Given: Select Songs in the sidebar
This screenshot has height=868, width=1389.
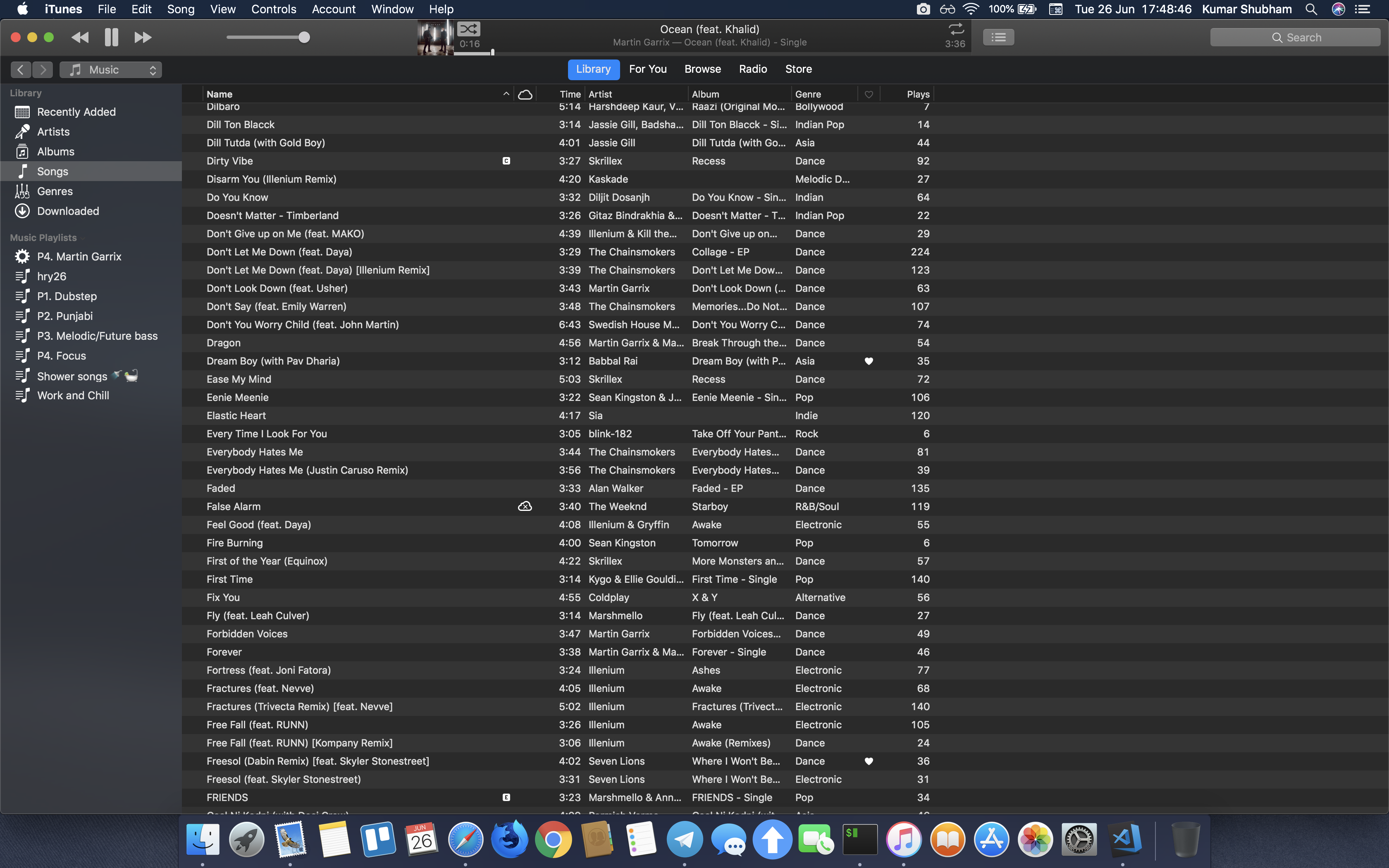Looking at the screenshot, I should 91,171.
